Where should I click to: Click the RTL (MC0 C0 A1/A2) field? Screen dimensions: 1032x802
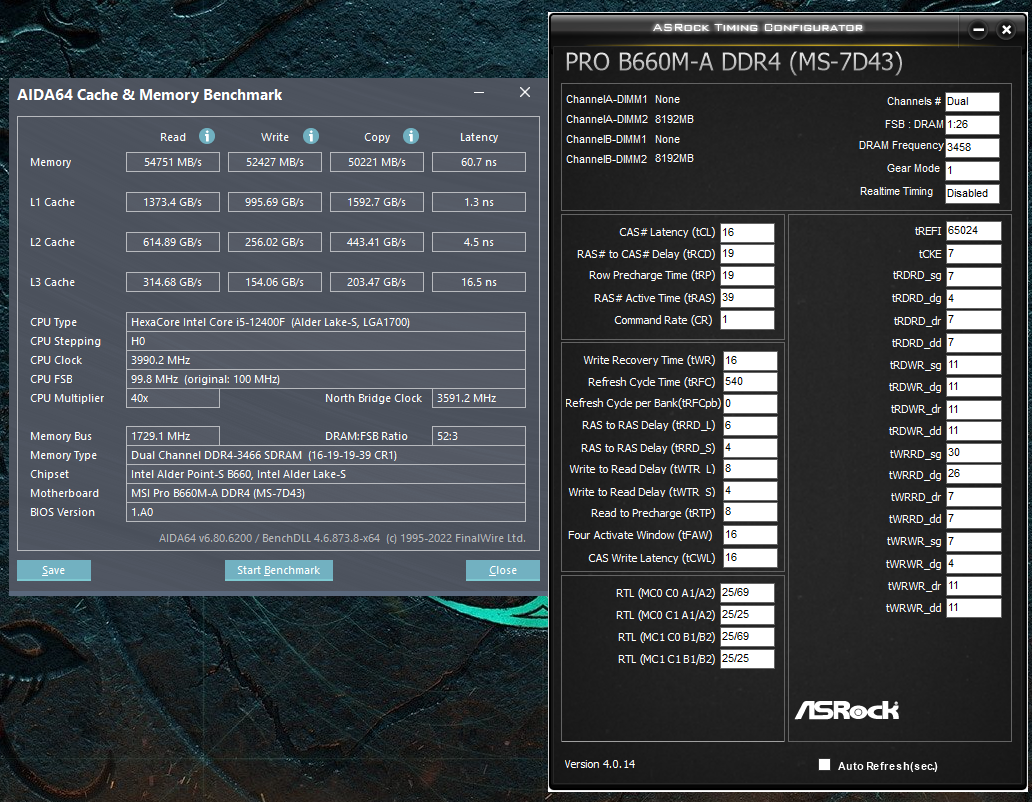coord(748,593)
